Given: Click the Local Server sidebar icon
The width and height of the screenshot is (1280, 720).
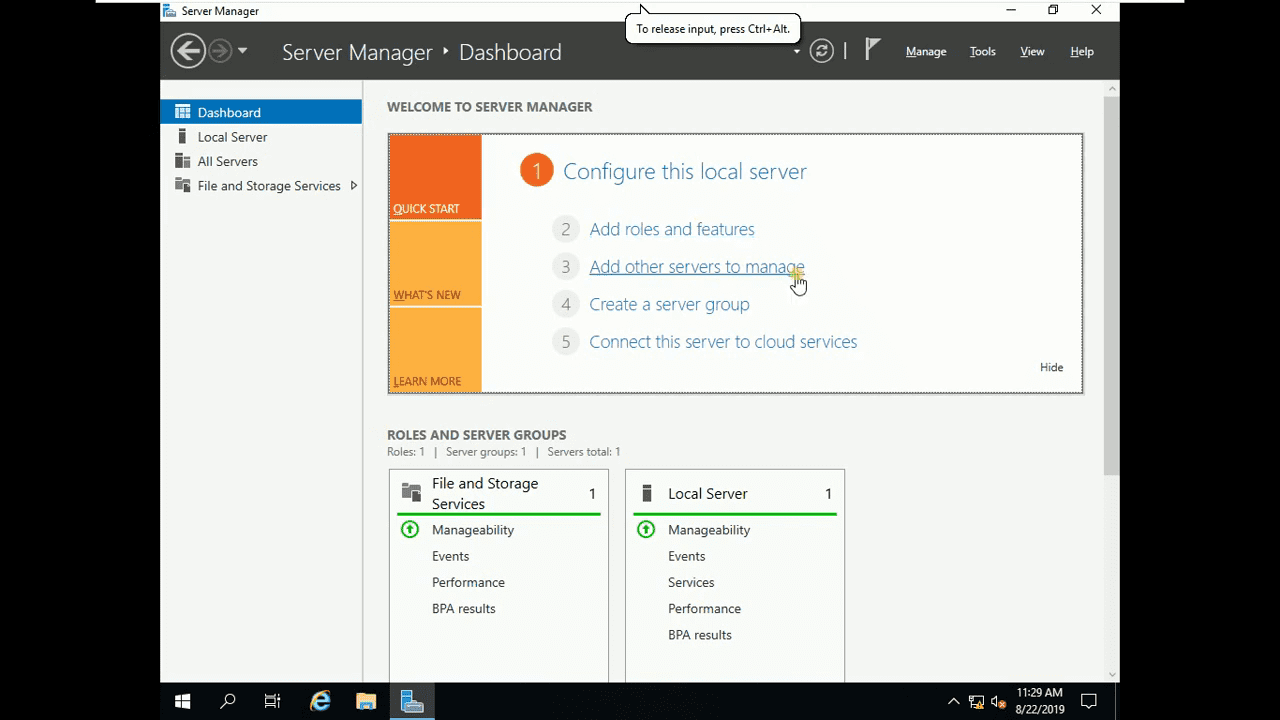Looking at the screenshot, I should click(x=182, y=136).
